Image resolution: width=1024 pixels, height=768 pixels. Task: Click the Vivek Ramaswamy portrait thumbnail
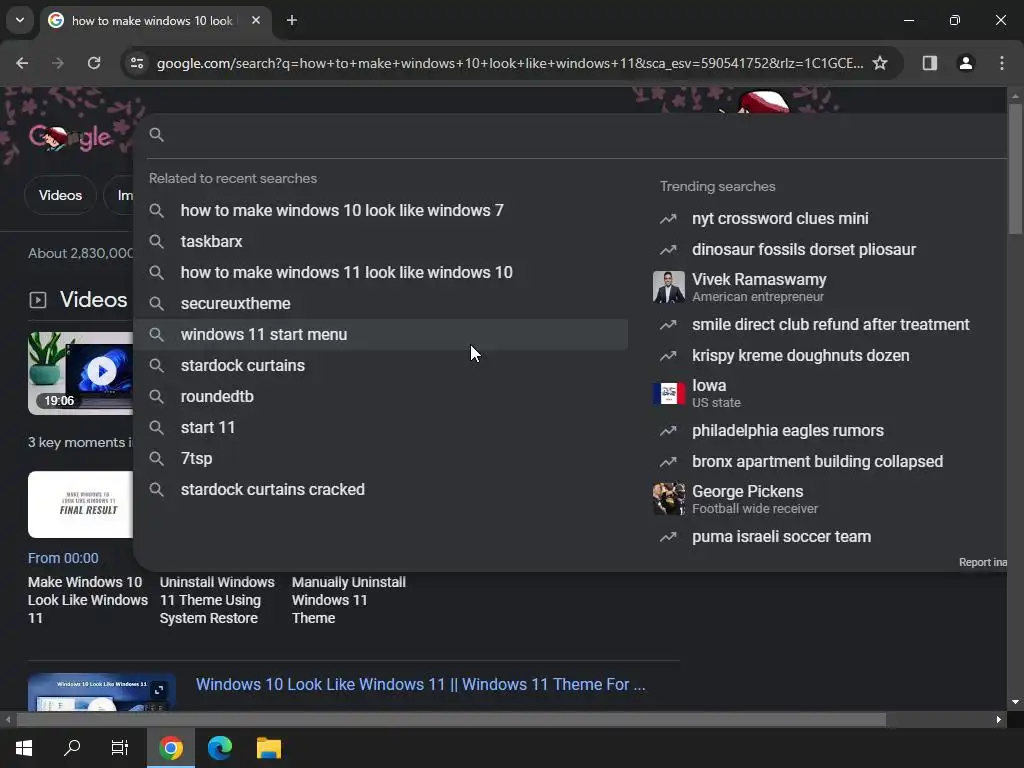669,287
